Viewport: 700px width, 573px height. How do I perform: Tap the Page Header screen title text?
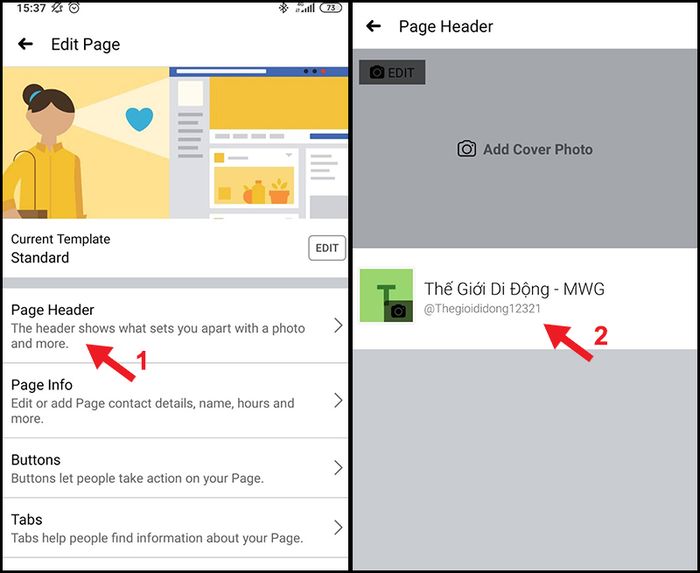(446, 26)
